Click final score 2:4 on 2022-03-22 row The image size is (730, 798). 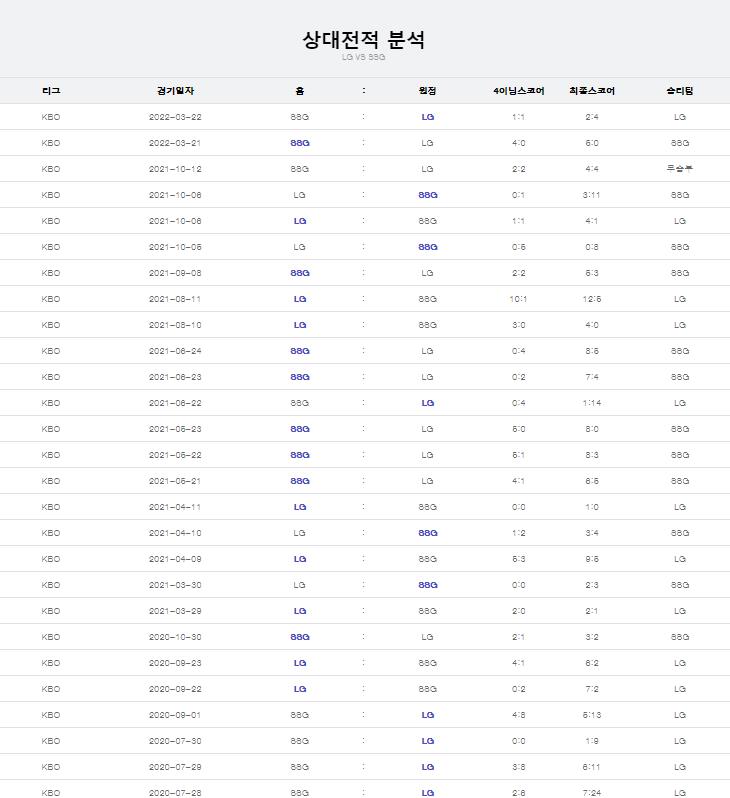pos(592,117)
